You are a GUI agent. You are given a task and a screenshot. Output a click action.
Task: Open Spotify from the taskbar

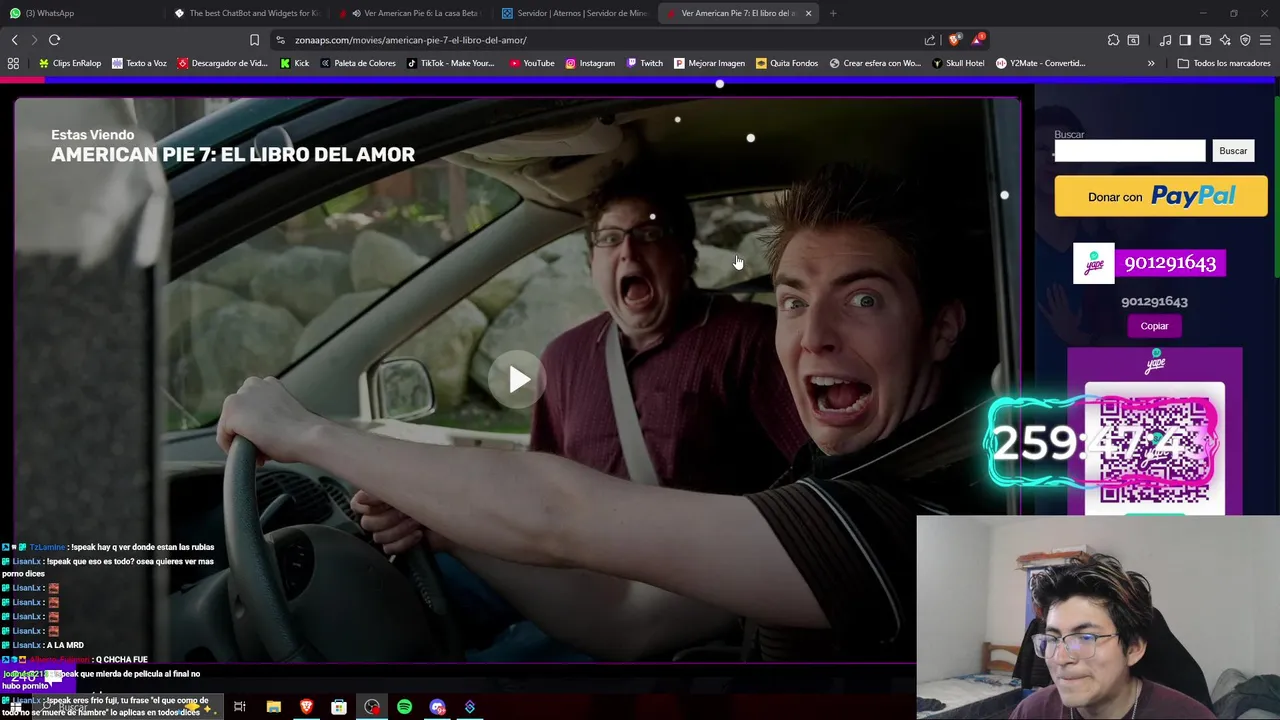(404, 707)
